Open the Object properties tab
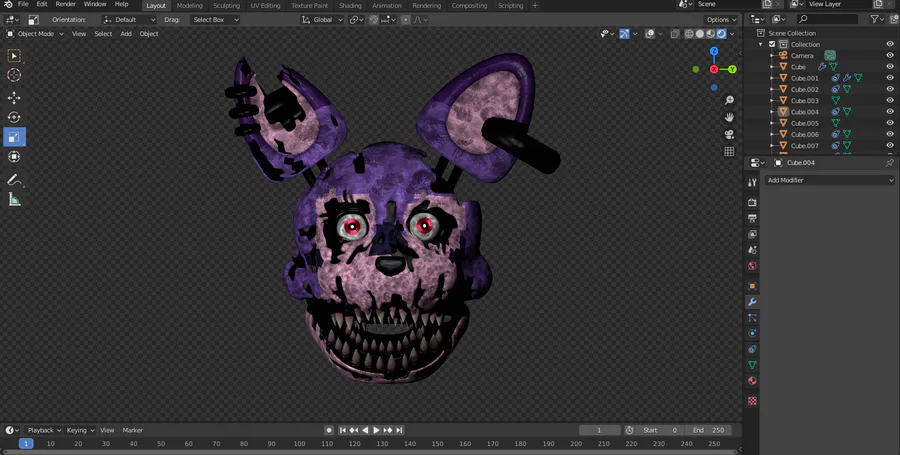 click(752, 286)
